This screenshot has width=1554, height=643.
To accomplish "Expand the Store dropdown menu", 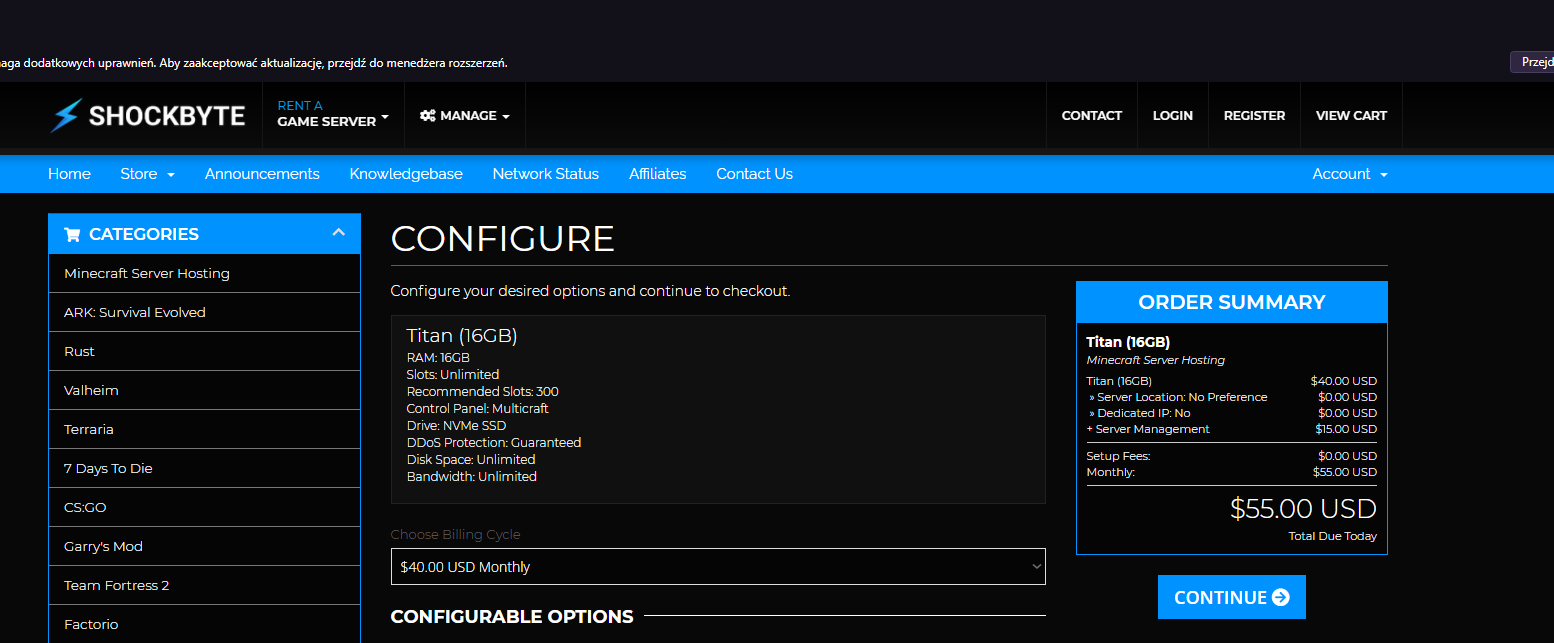I will point(147,174).
